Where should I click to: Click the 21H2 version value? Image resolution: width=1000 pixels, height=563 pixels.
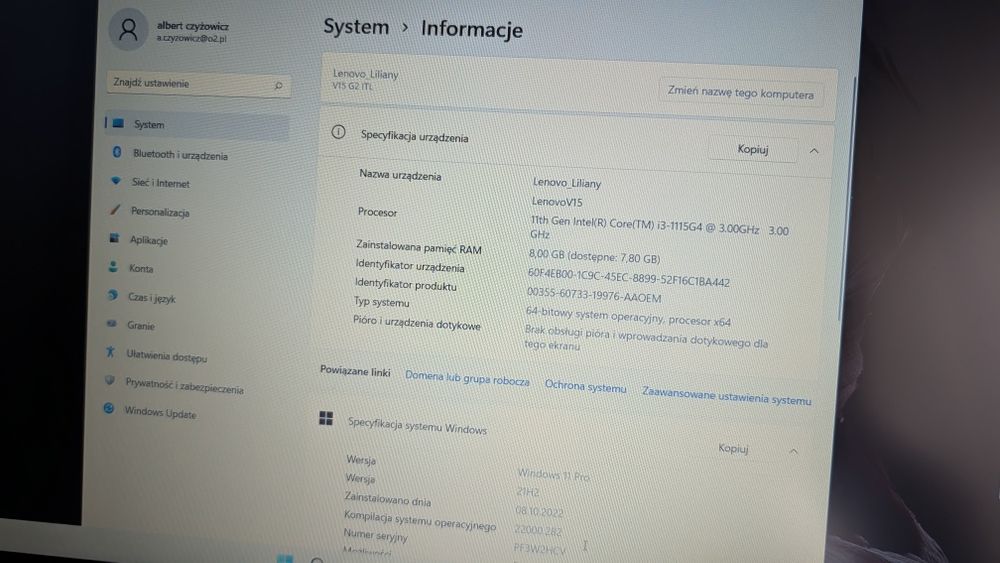click(x=527, y=492)
